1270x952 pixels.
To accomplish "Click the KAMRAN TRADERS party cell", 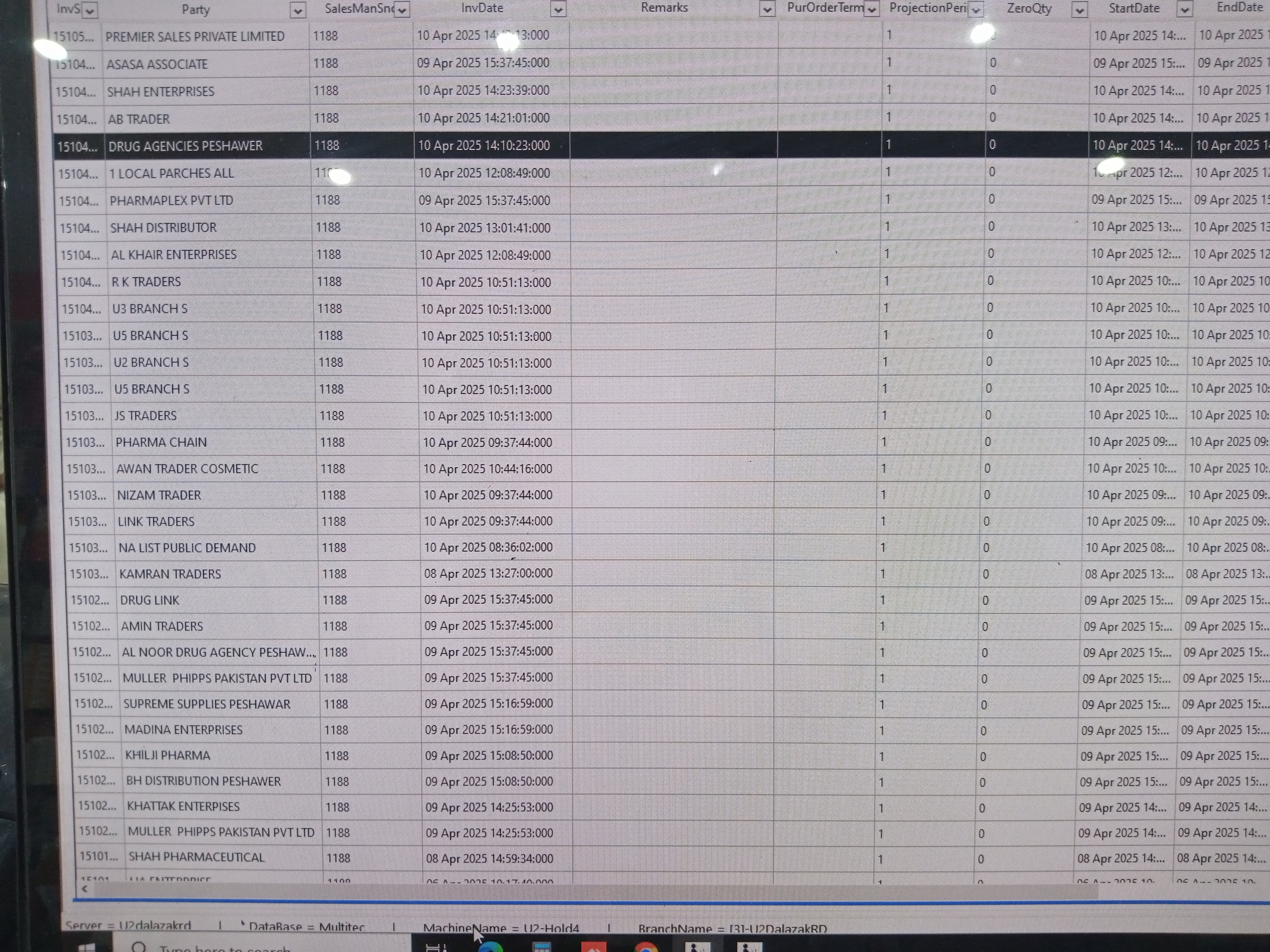I will tap(170, 574).
